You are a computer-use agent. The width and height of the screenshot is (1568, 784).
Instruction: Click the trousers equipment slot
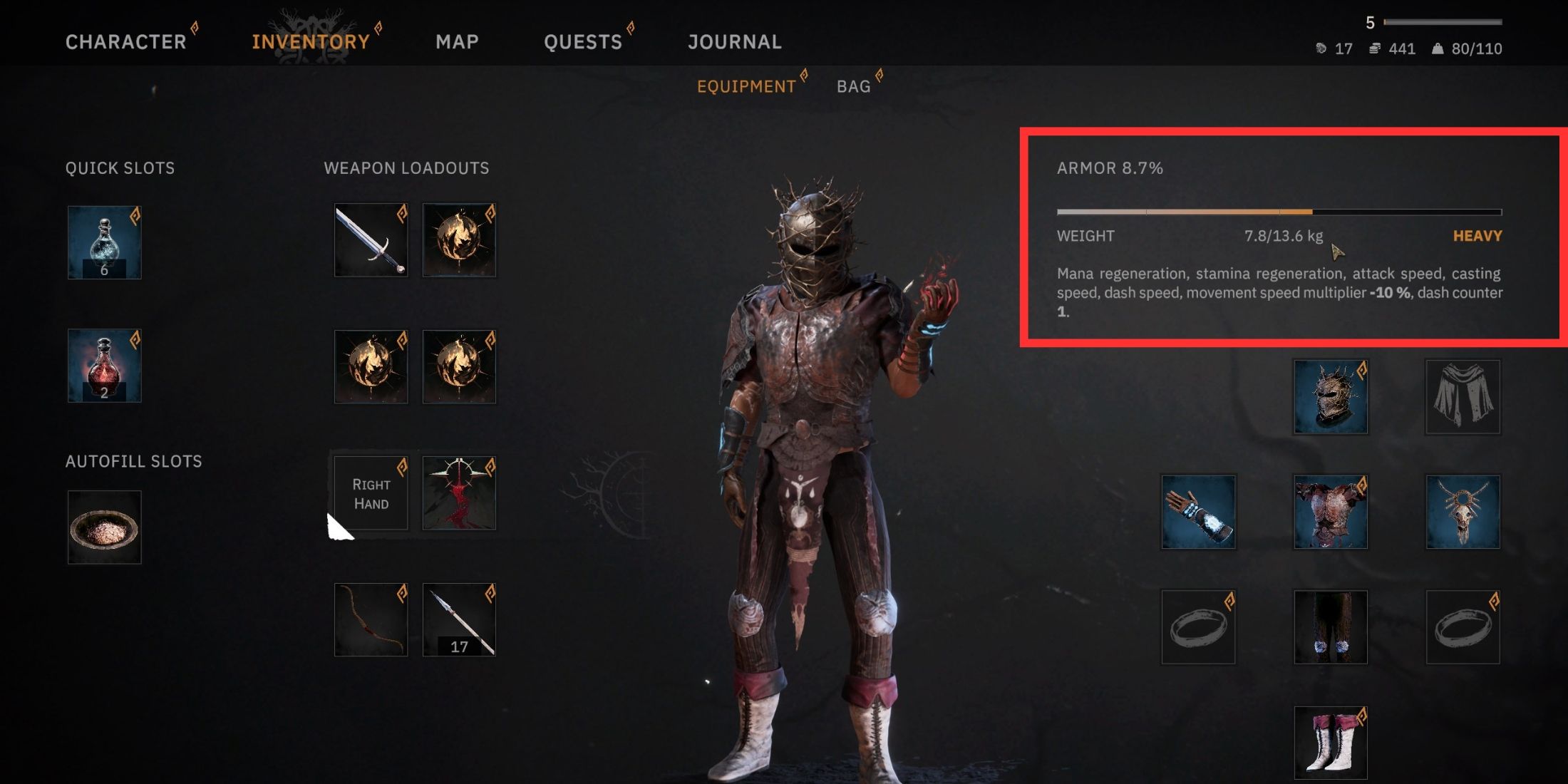1331,627
